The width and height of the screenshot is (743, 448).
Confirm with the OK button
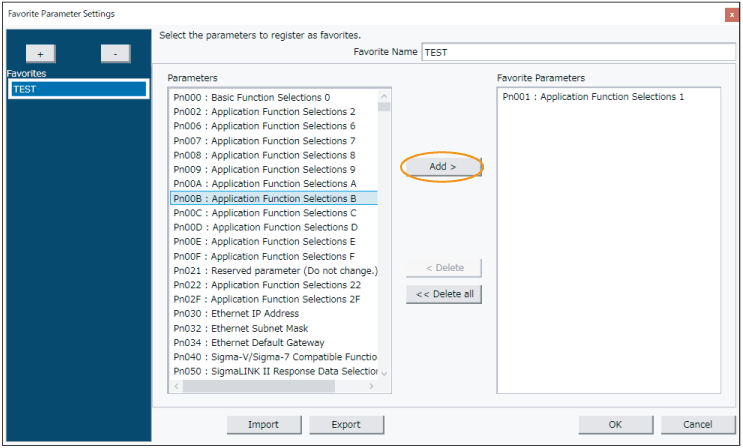coord(615,424)
